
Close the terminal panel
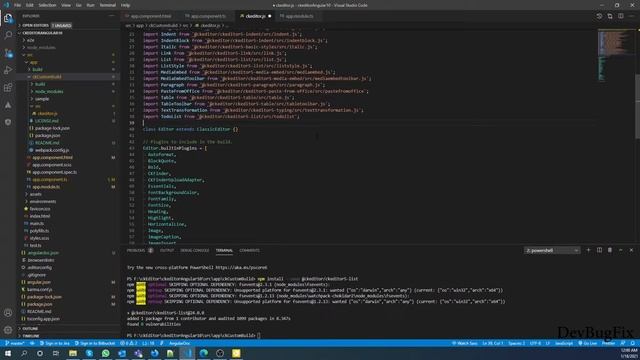point(631,250)
